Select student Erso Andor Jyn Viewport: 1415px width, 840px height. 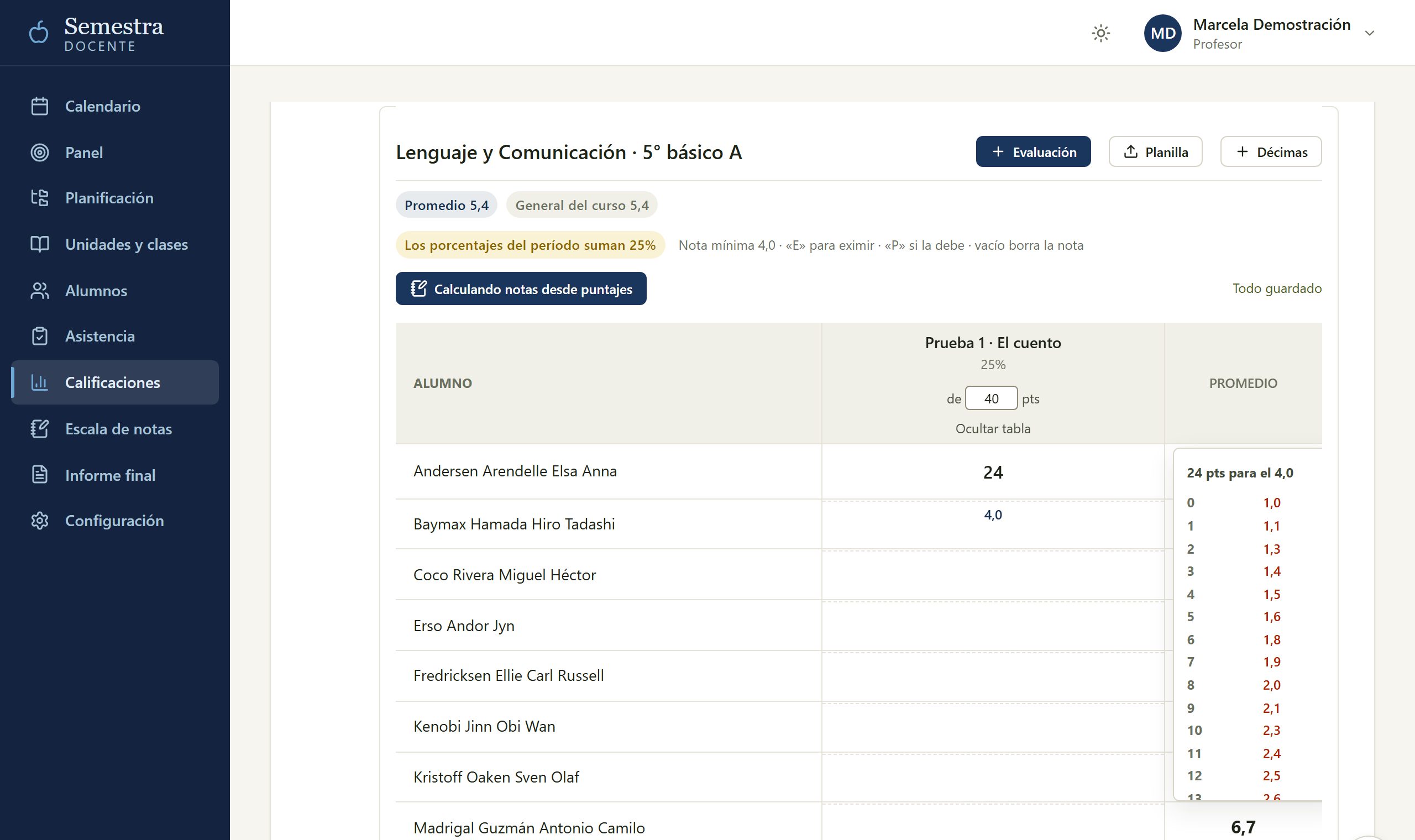tap(464, 626)
